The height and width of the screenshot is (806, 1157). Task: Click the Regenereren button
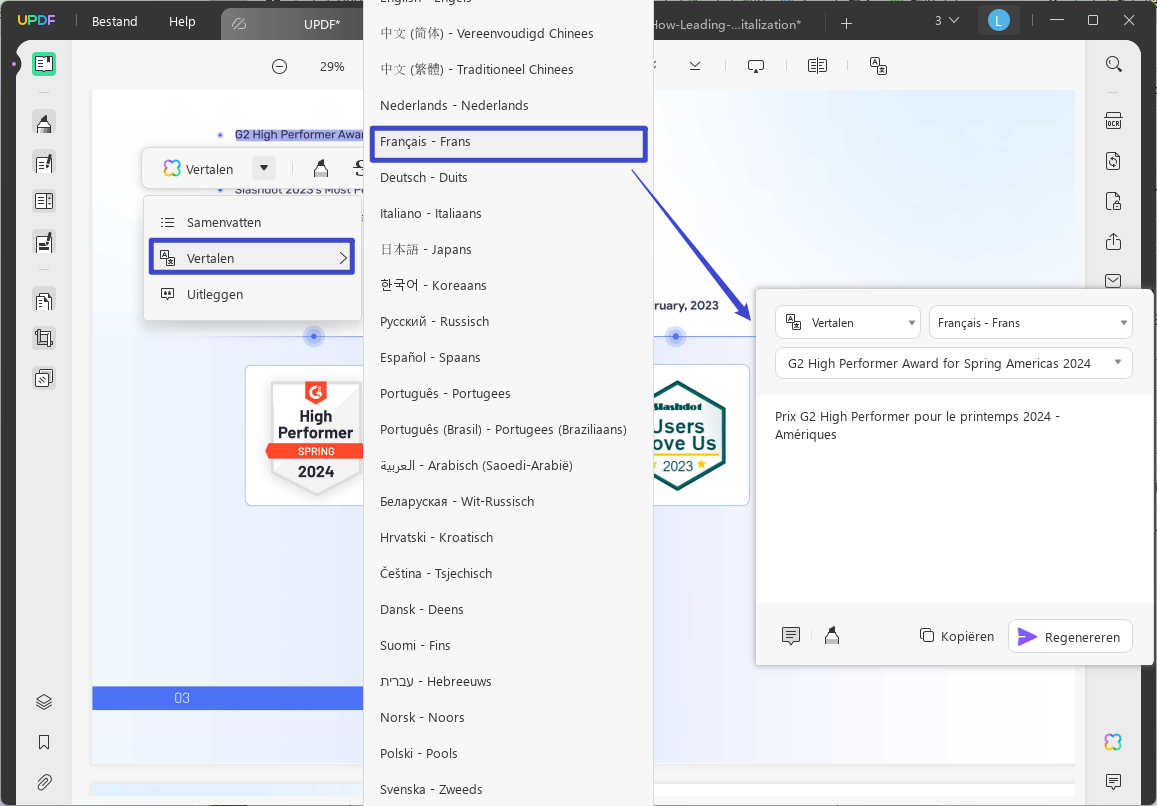[1070, 636]
